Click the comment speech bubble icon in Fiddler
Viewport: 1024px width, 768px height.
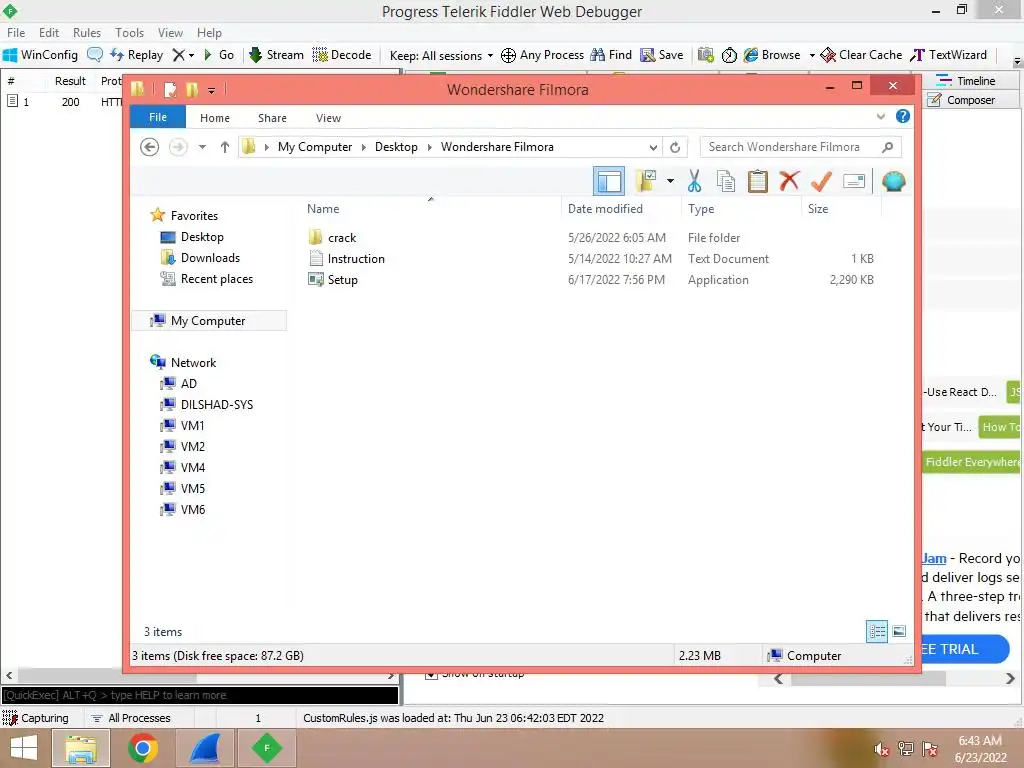(95, 55)
